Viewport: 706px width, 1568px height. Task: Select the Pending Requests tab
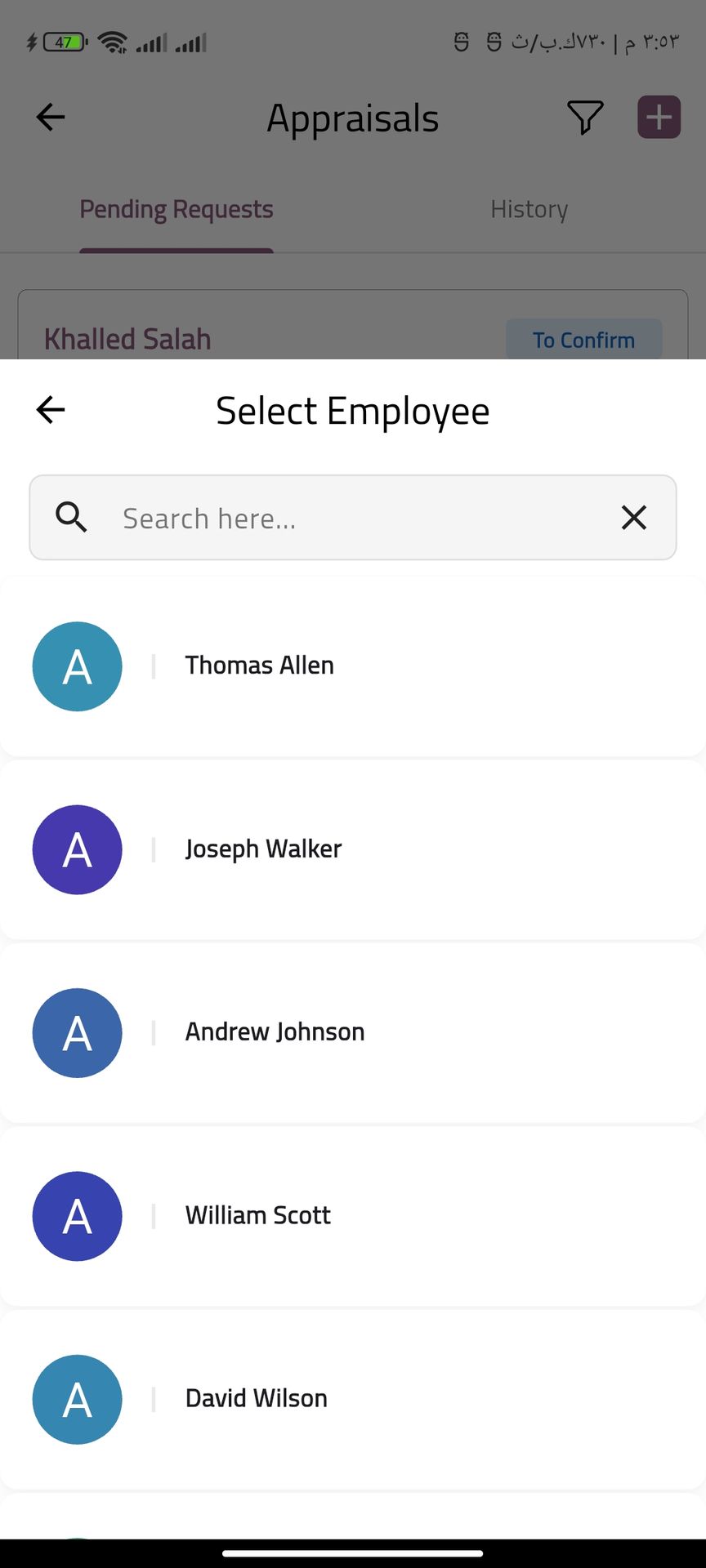point(176,210)
